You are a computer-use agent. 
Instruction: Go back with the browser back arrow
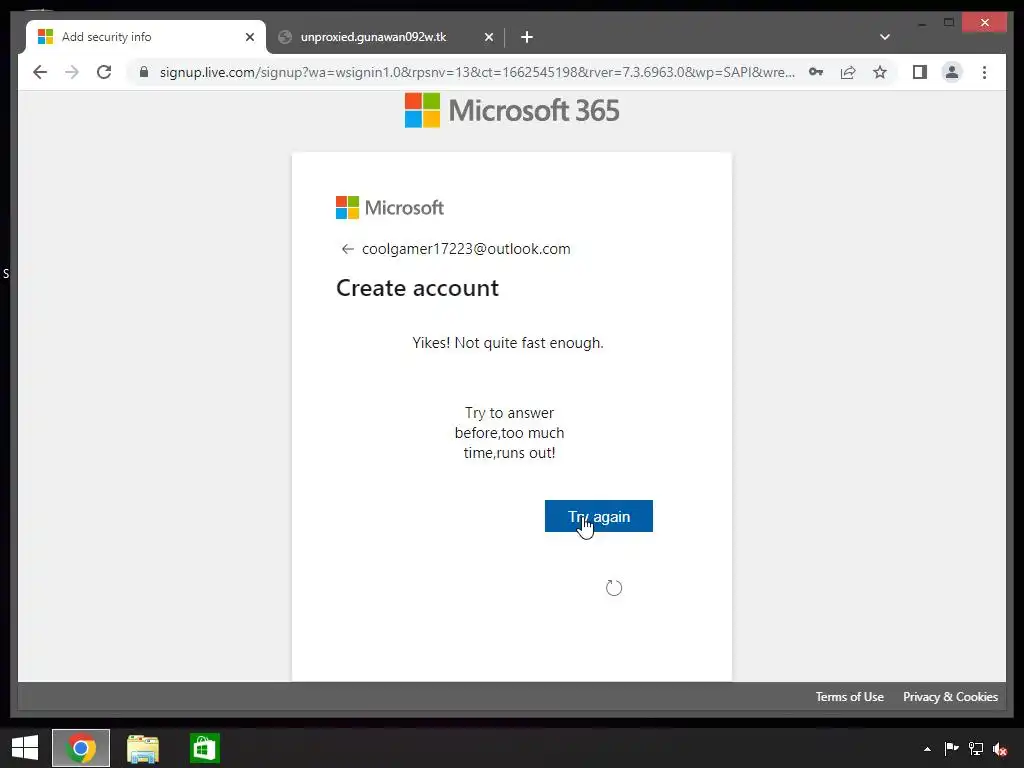[x=40, y=72]
